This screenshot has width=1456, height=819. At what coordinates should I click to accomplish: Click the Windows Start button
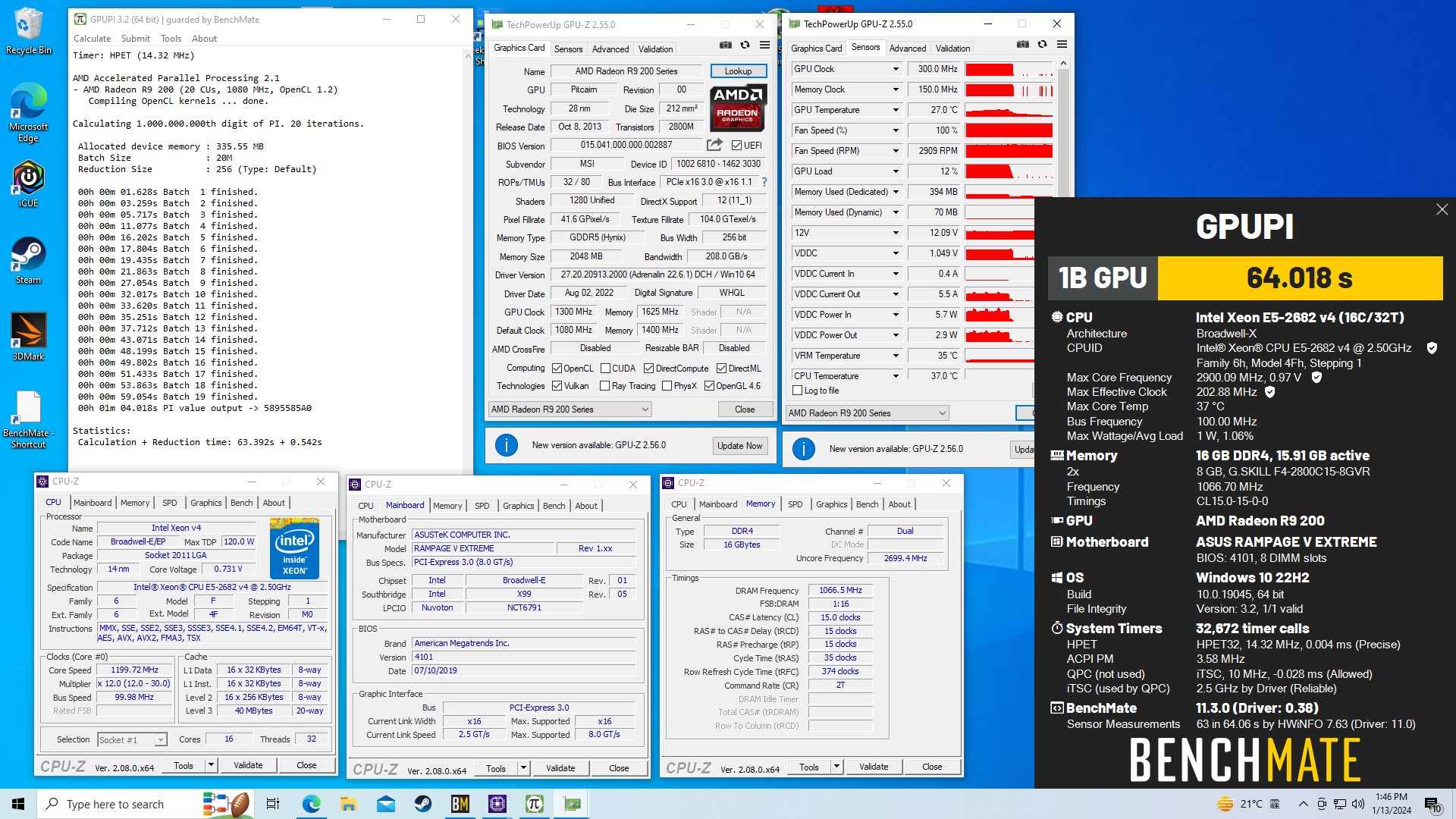point(18,804)
